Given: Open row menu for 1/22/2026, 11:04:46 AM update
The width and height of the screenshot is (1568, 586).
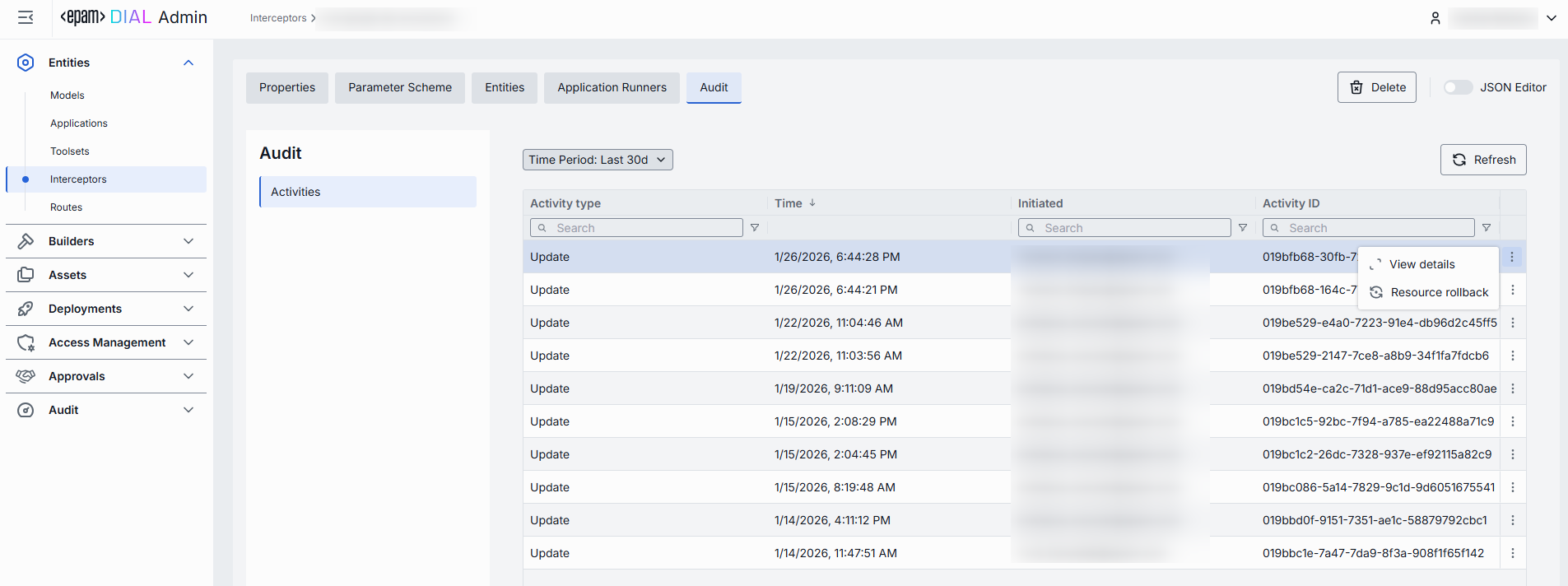Looking at the screenshot, I should 1512,323.
